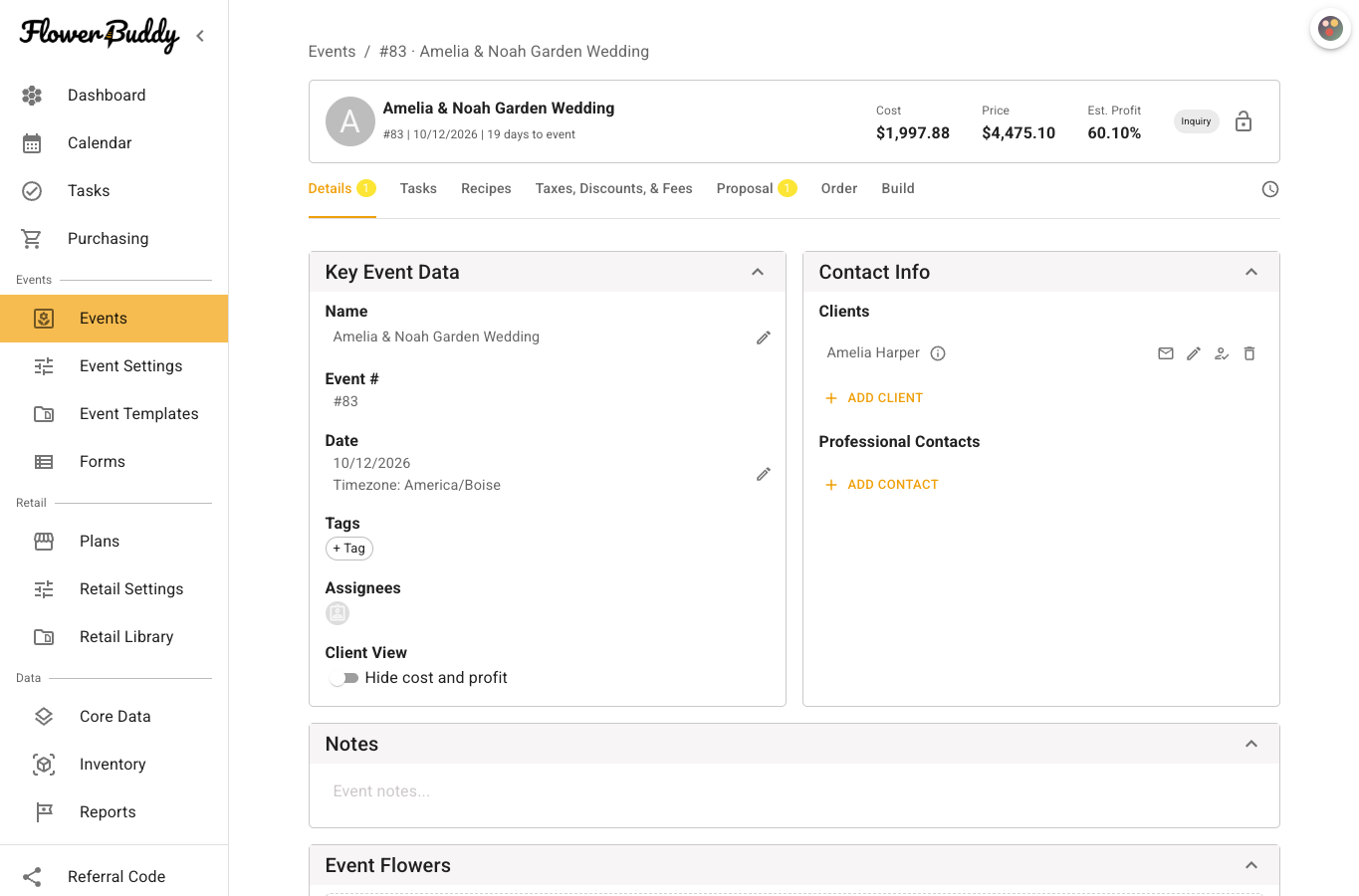Open Core Data in sidebar
Image resolution: width=1359 pixels, height=896 pixels.
pos(113,717)
